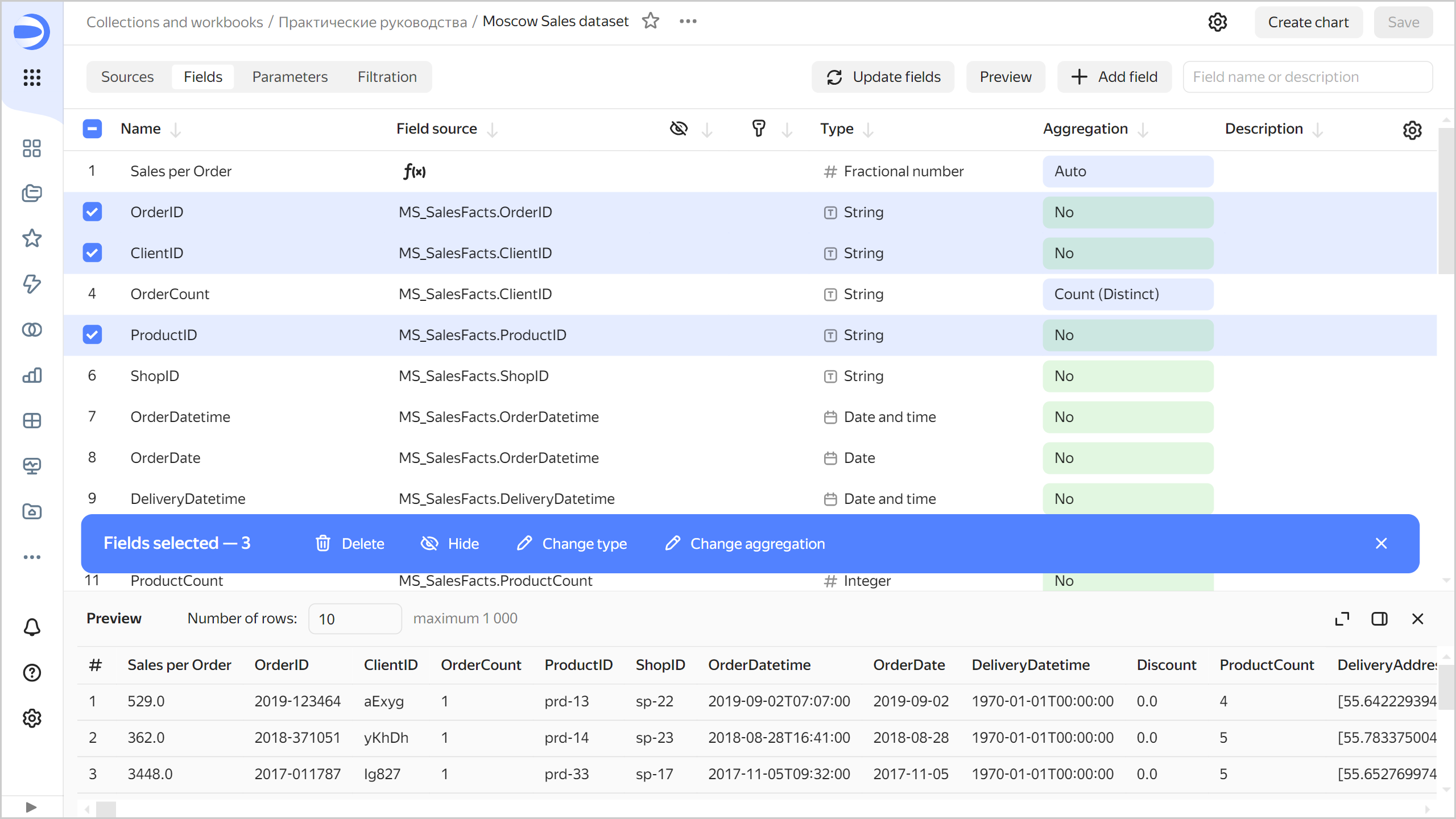Click the Create chart button
Screen dimensions: 1456x819
pyautogui.click(x=1308, y=22)
